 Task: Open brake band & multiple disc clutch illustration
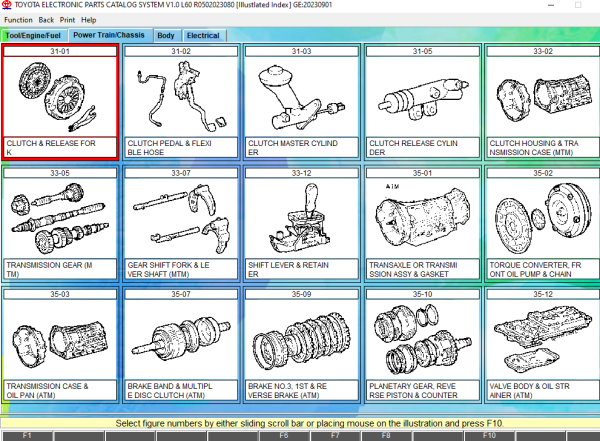click(x=181, y=340)
